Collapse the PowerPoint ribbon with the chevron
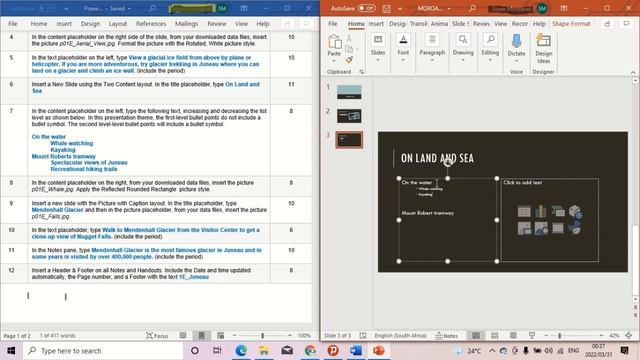The width and height of the screenshot is (640, 360). click(633, 72)
